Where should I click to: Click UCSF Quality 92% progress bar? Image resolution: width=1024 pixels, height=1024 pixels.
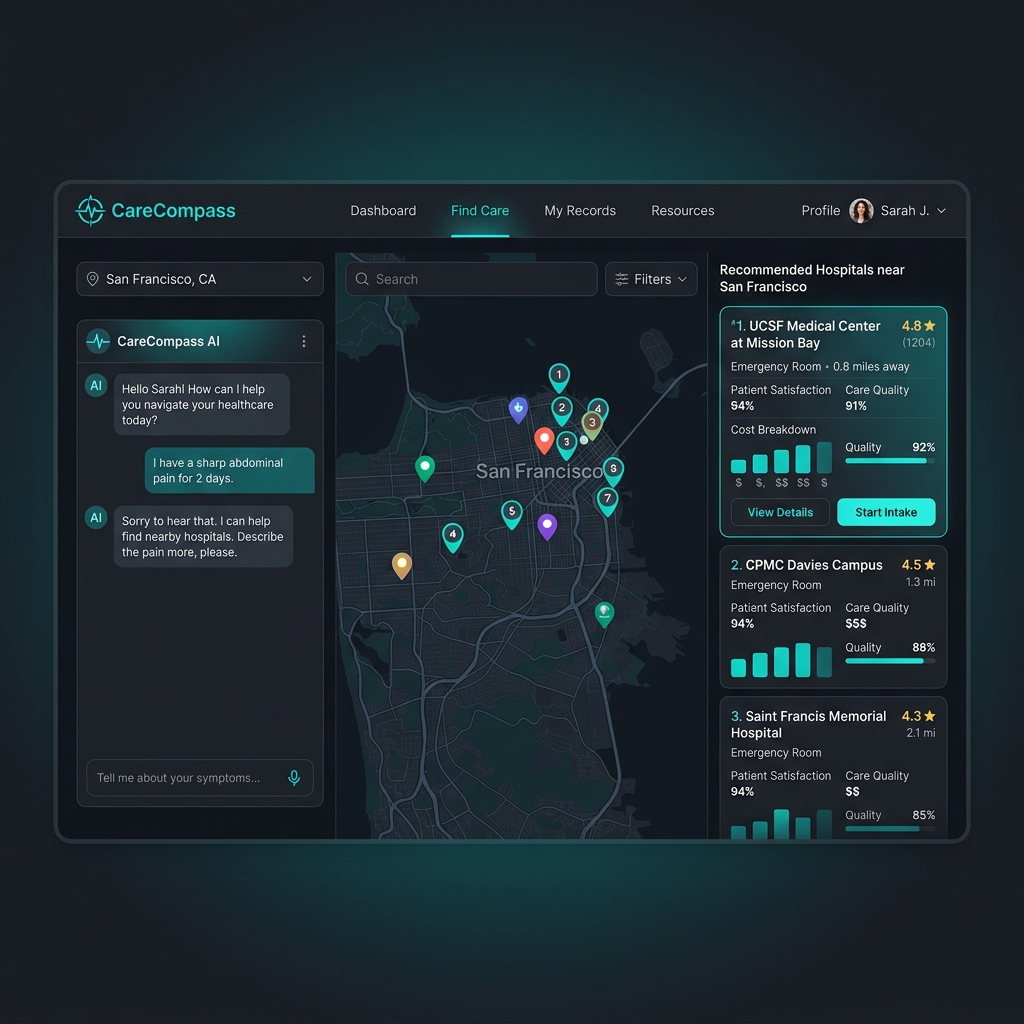(x=889, y=460)
